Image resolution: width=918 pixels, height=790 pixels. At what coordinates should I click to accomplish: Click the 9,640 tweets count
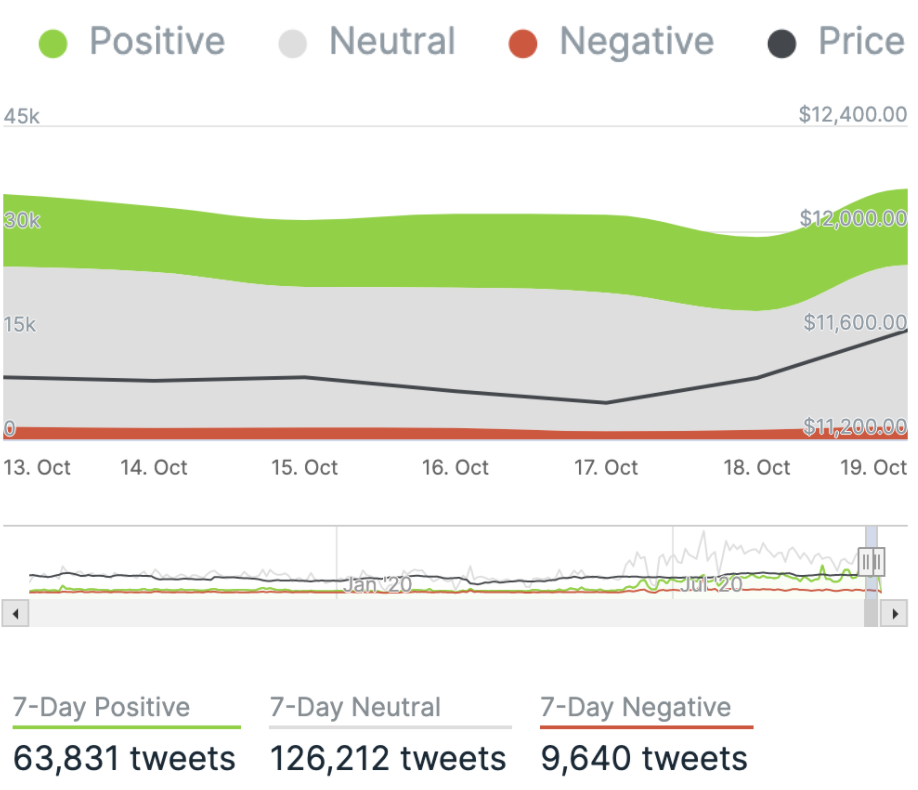point(644,758)
